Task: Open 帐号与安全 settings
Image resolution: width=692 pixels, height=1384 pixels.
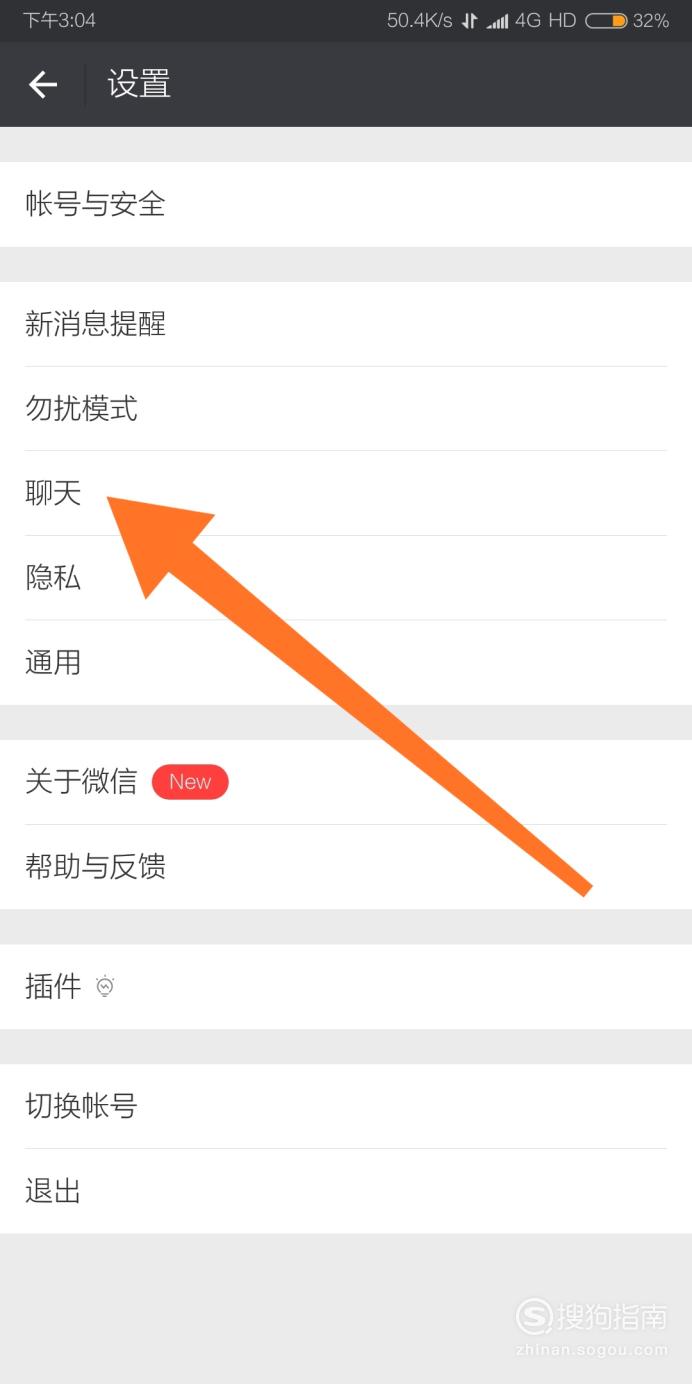Action: point(346,205)
